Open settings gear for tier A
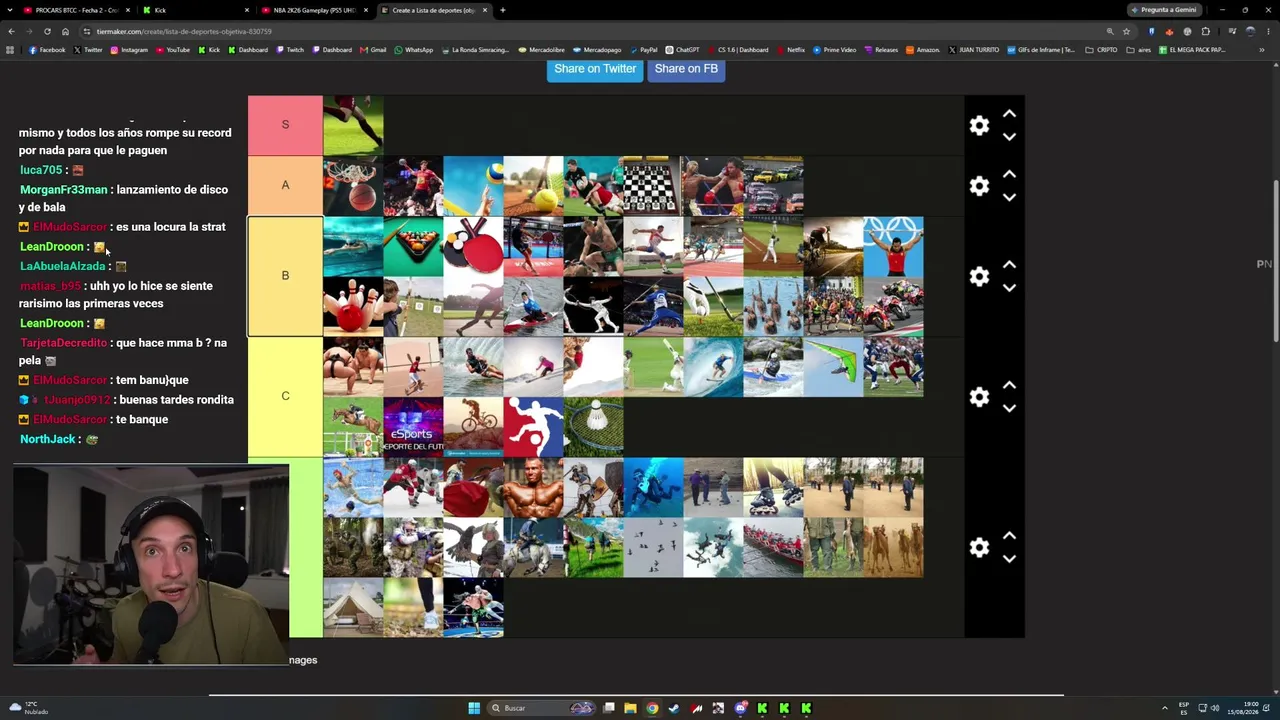 pos(979,186)
